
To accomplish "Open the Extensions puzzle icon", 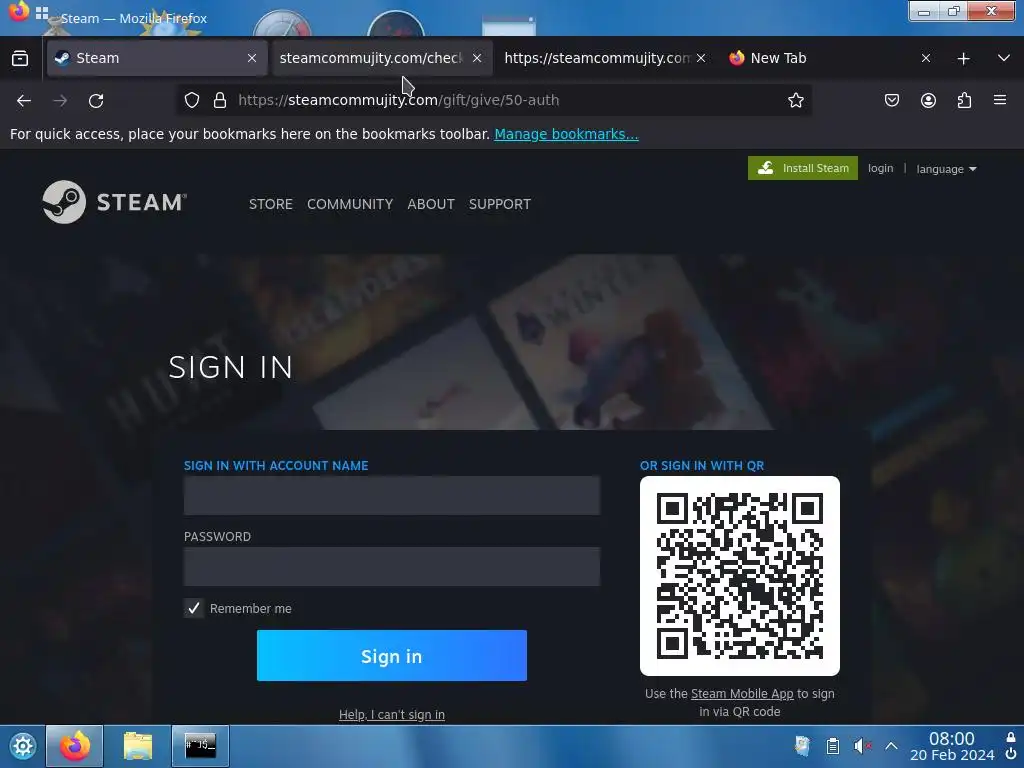I will [x=964, y=100].
